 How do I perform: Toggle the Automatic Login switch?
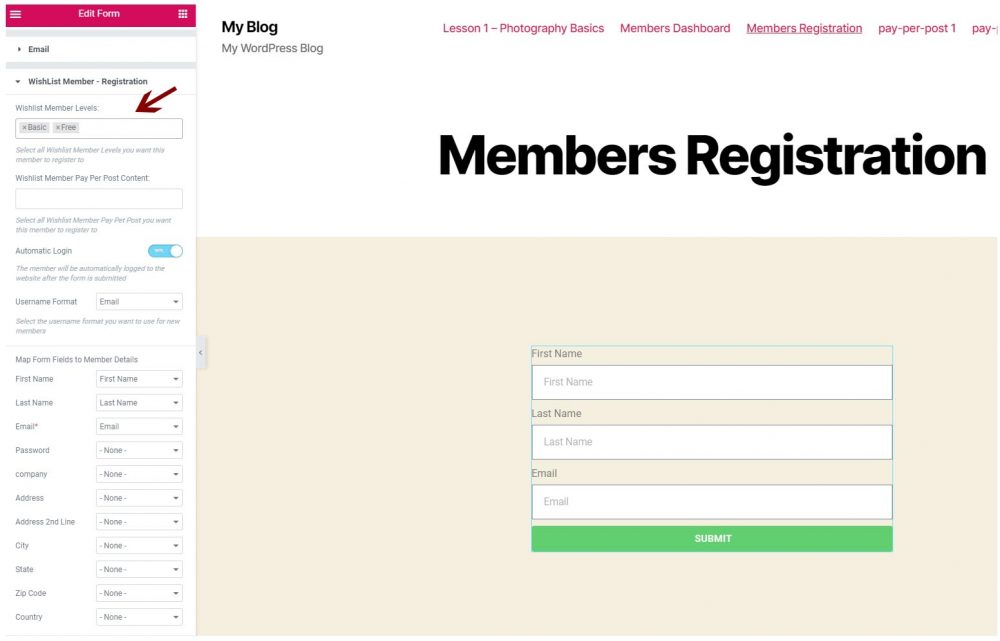[165, 251]
